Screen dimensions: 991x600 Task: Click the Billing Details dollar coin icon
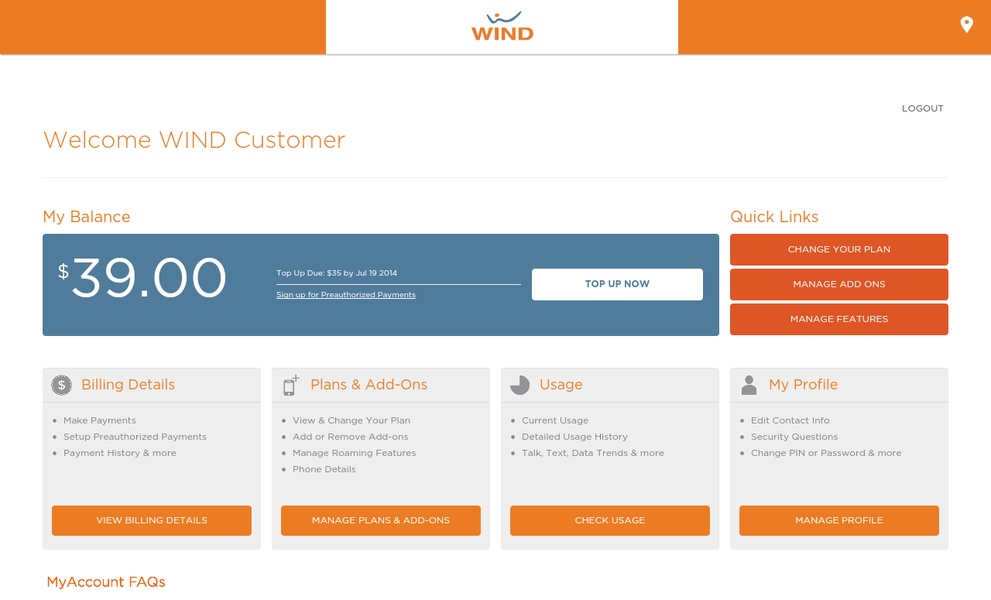[x=61, y=384]
